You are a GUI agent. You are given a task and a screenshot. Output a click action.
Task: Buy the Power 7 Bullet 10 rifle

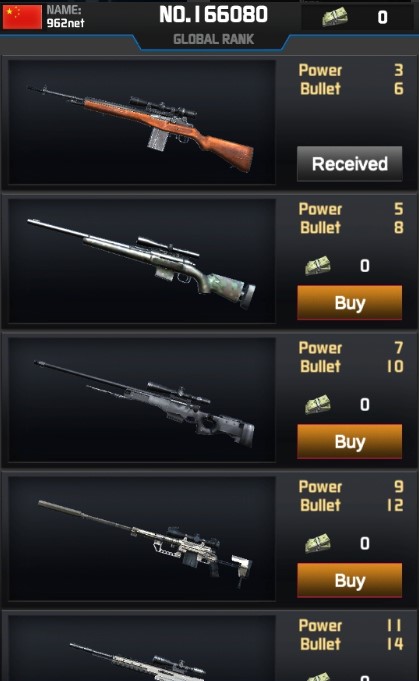pos(350,442)
